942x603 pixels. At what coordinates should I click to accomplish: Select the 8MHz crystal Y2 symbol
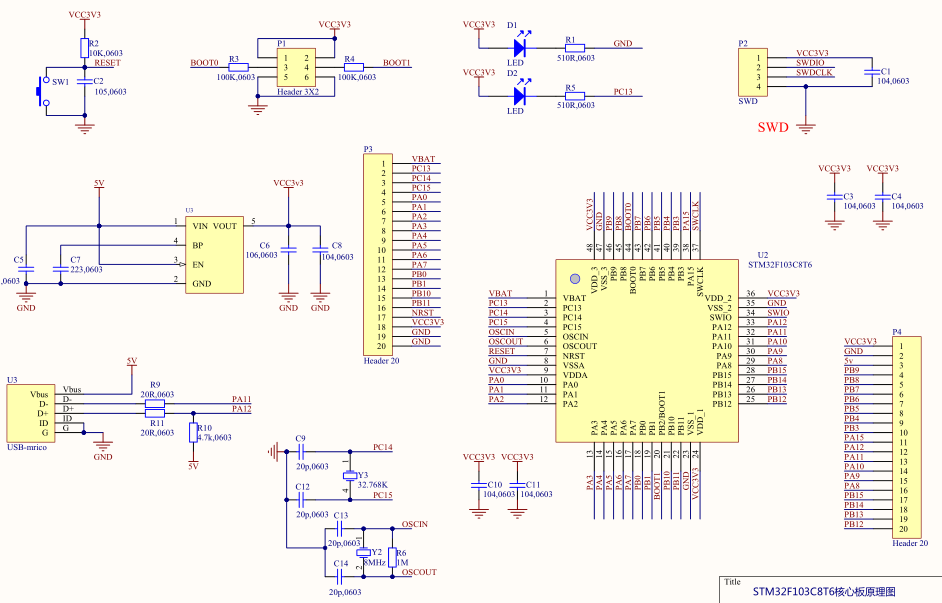tap(366, 551)
